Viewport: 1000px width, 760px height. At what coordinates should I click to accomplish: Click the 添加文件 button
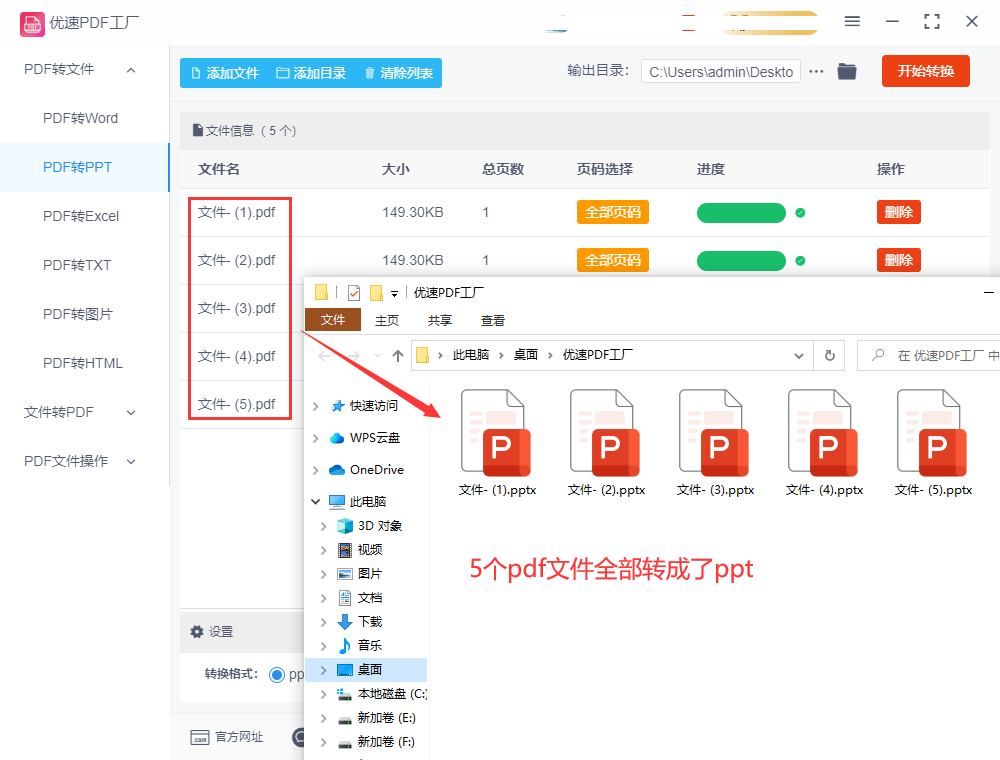225,73
